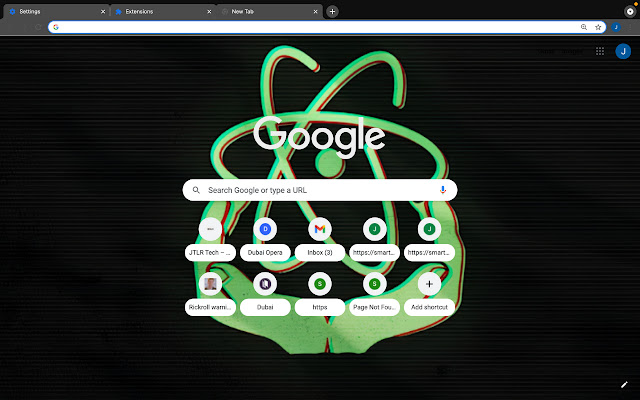640x400 pixels.
Task: Open a new tab with the plus button
Action: coord(332,11)
